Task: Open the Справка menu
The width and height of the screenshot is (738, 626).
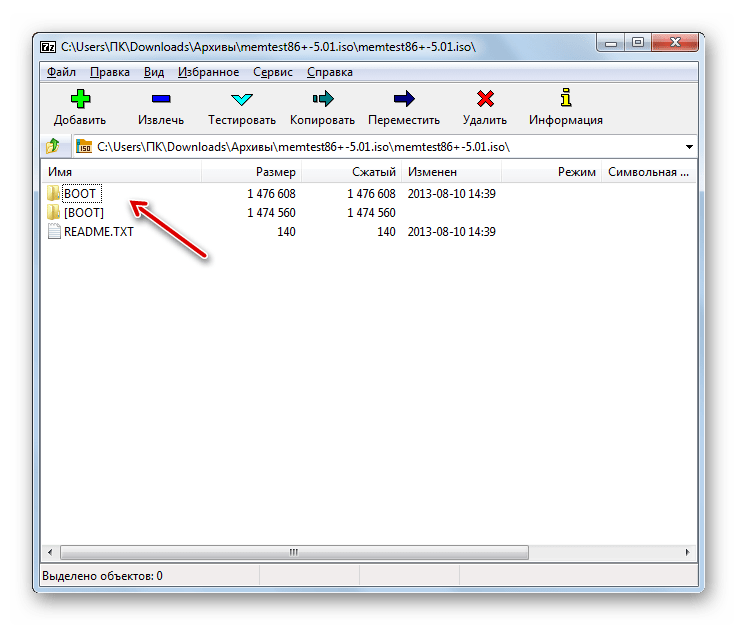Action: [330, 72]
